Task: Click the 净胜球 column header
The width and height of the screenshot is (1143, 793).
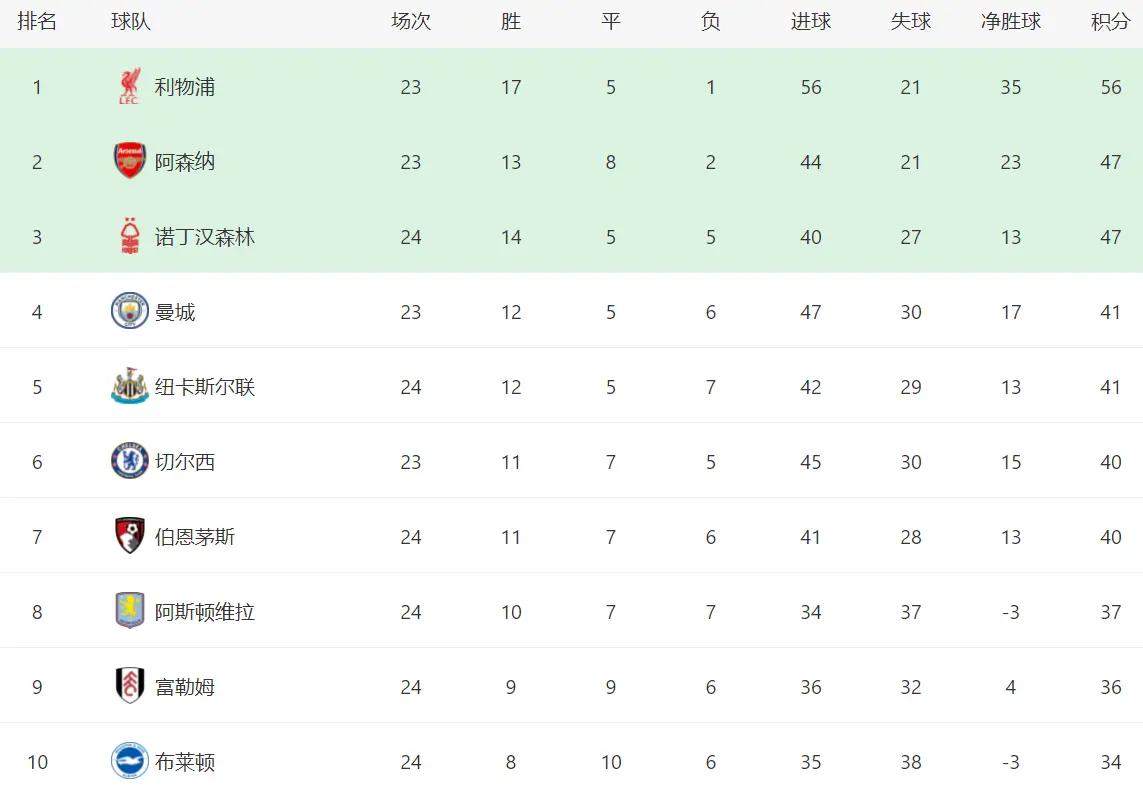Action: 1010,22
